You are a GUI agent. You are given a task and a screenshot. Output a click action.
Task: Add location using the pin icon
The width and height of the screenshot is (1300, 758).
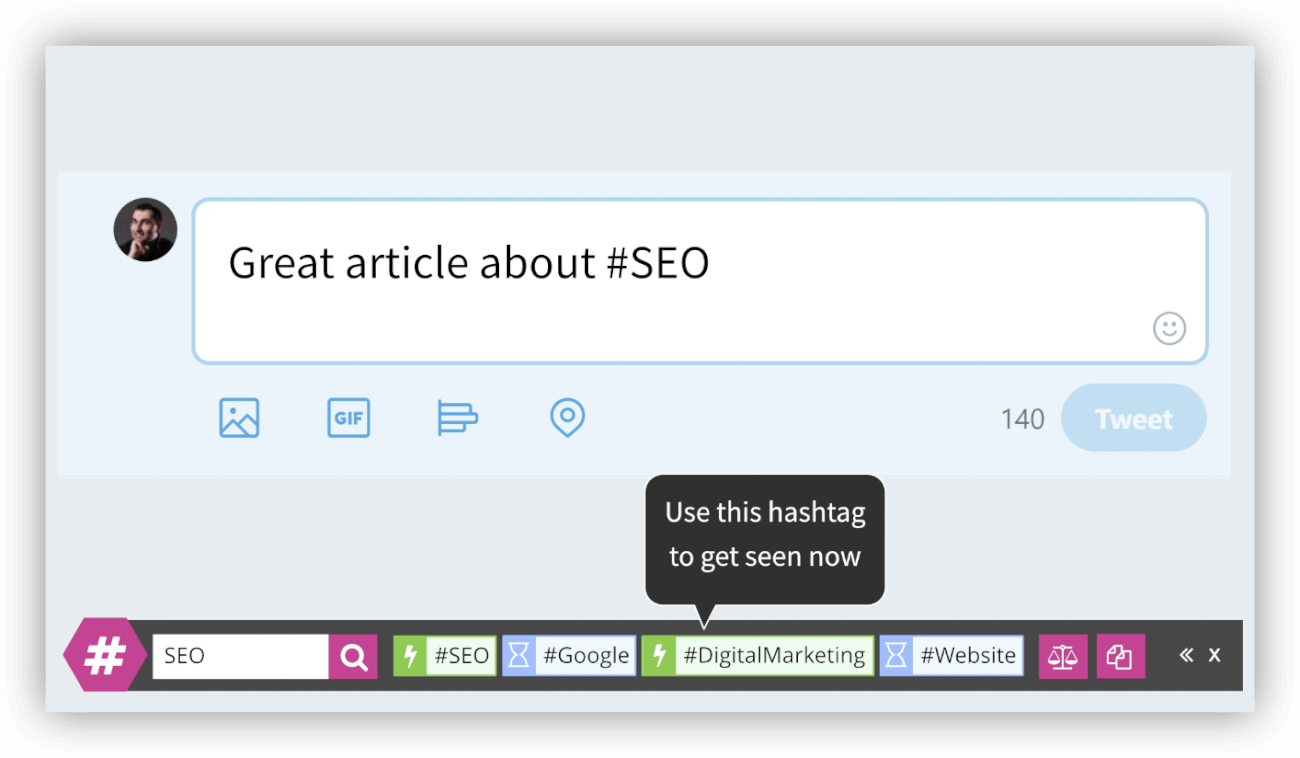click(x=567, y=418)
